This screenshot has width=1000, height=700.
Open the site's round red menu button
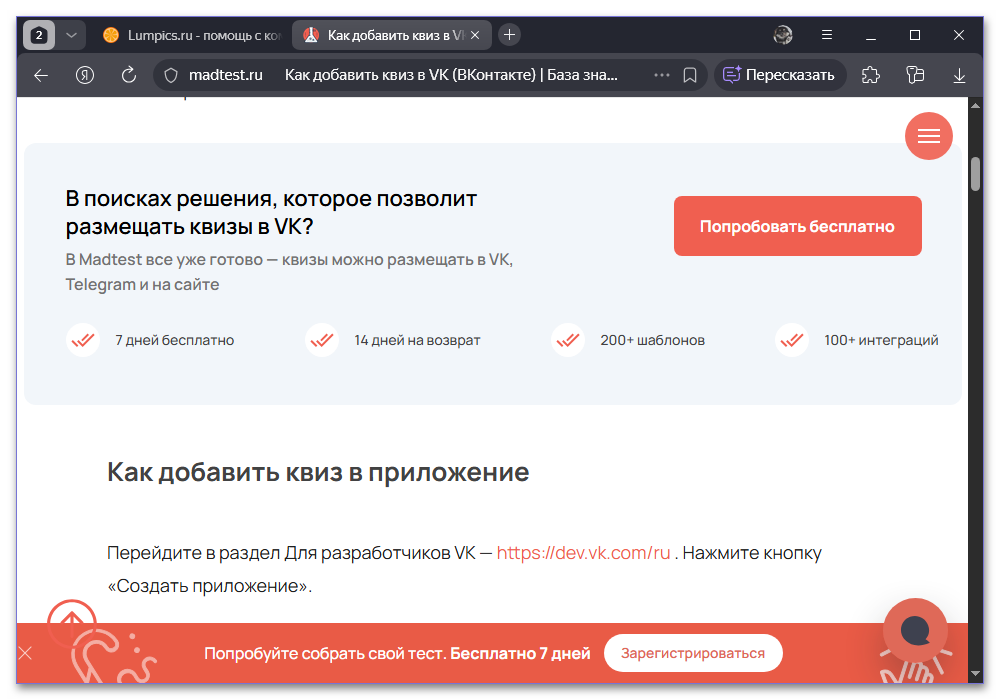[x=929, y=136]
